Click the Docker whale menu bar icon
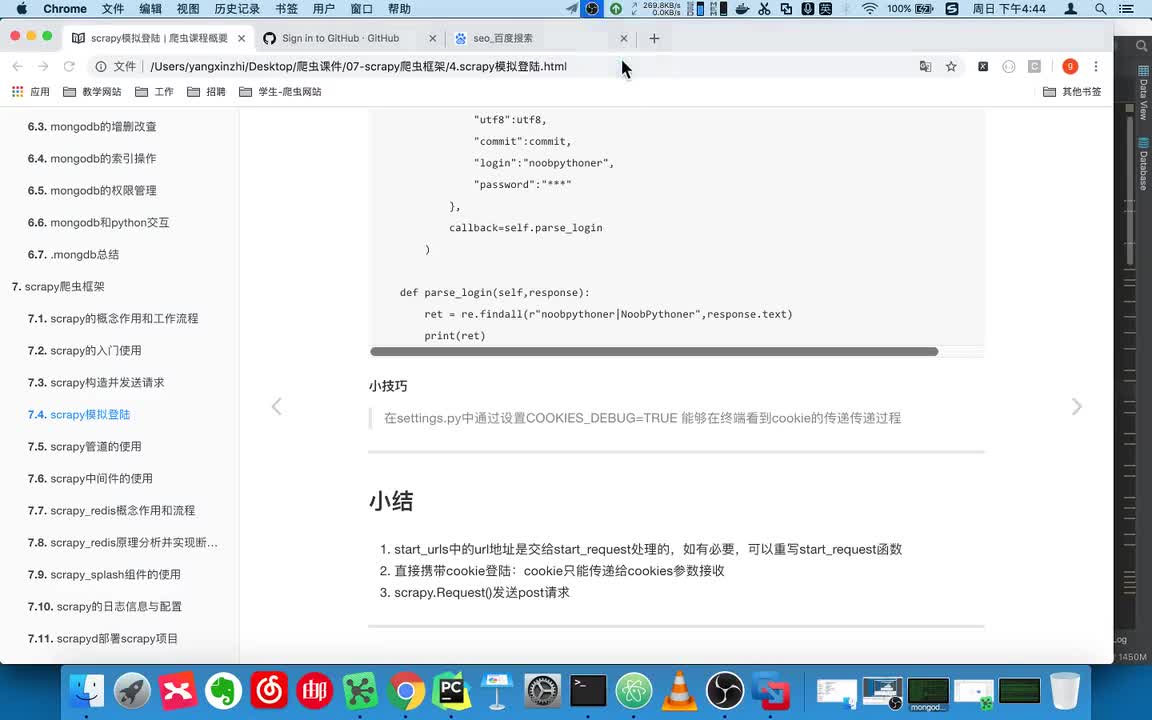The height and width of the screenshot is (720, 1152). click(743, 9)
